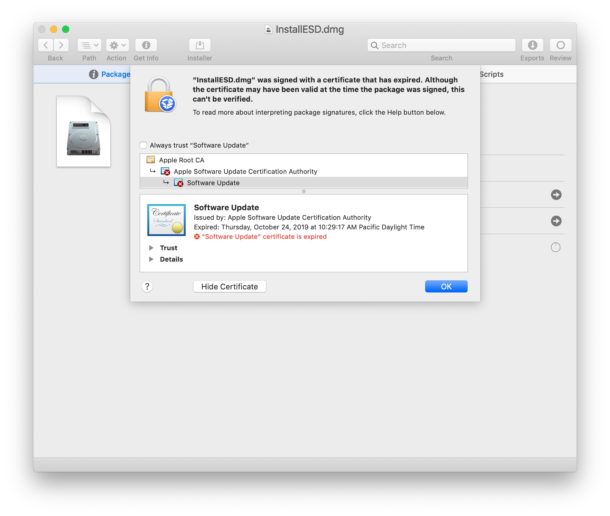Viewport: 610px width, 516px height.
Task: Click the lock icon in the dialog
Action: (160, 95)
